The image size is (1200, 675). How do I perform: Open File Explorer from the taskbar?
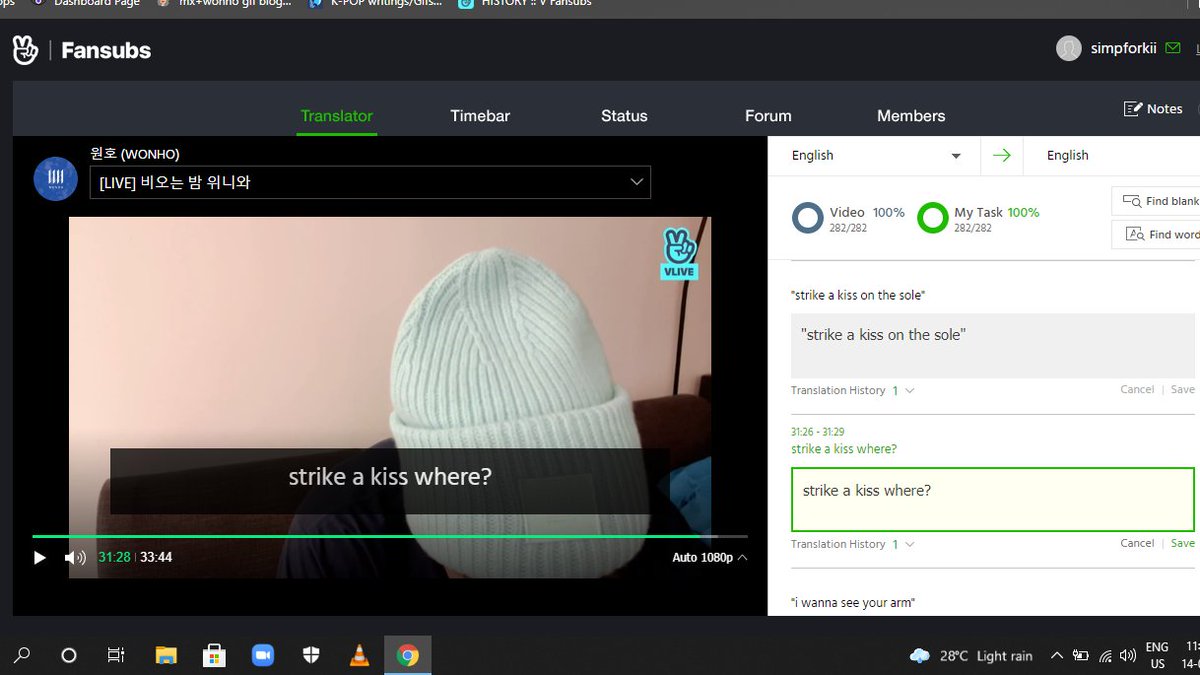[166, 655]
